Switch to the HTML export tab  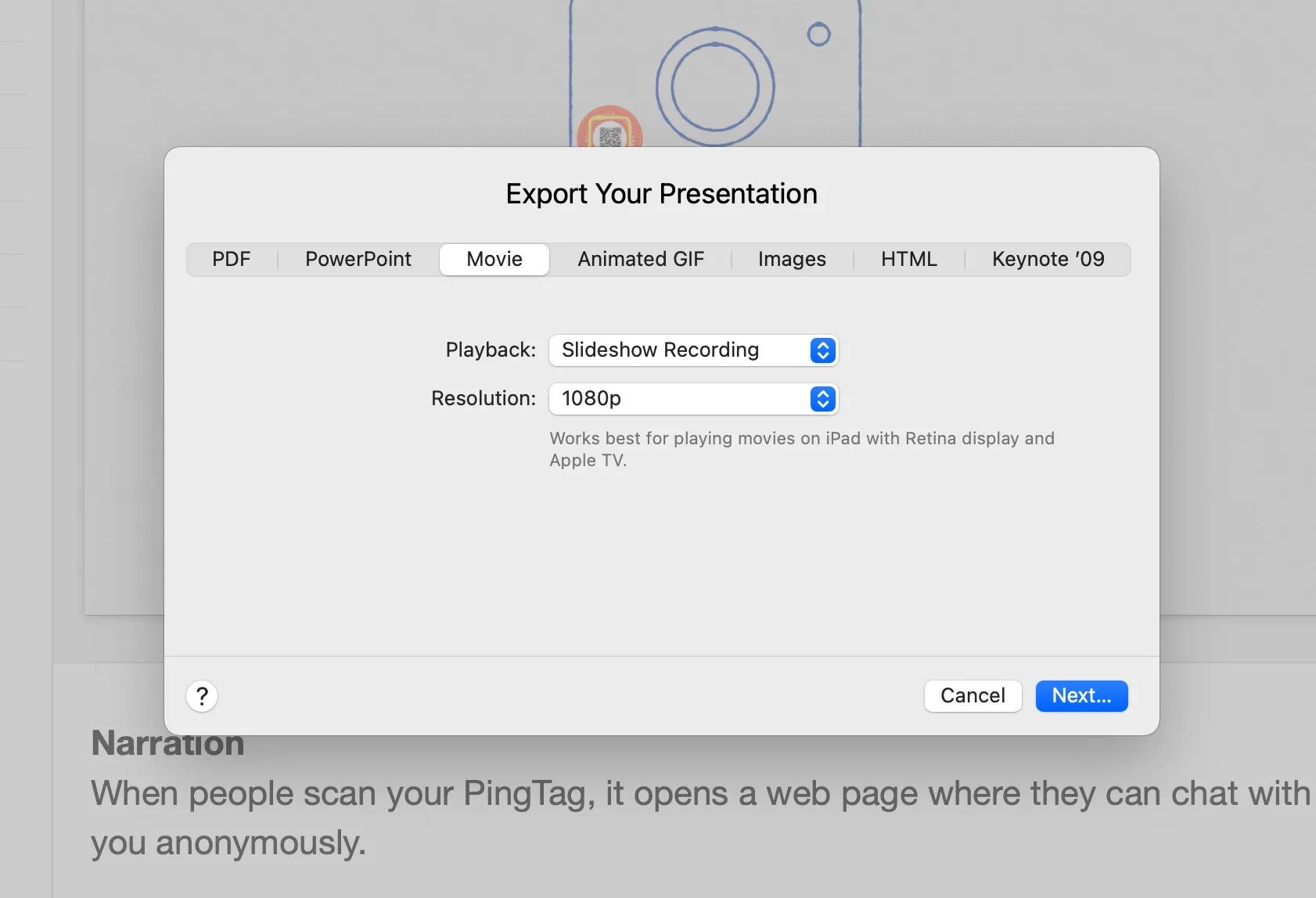coord(909,259)
